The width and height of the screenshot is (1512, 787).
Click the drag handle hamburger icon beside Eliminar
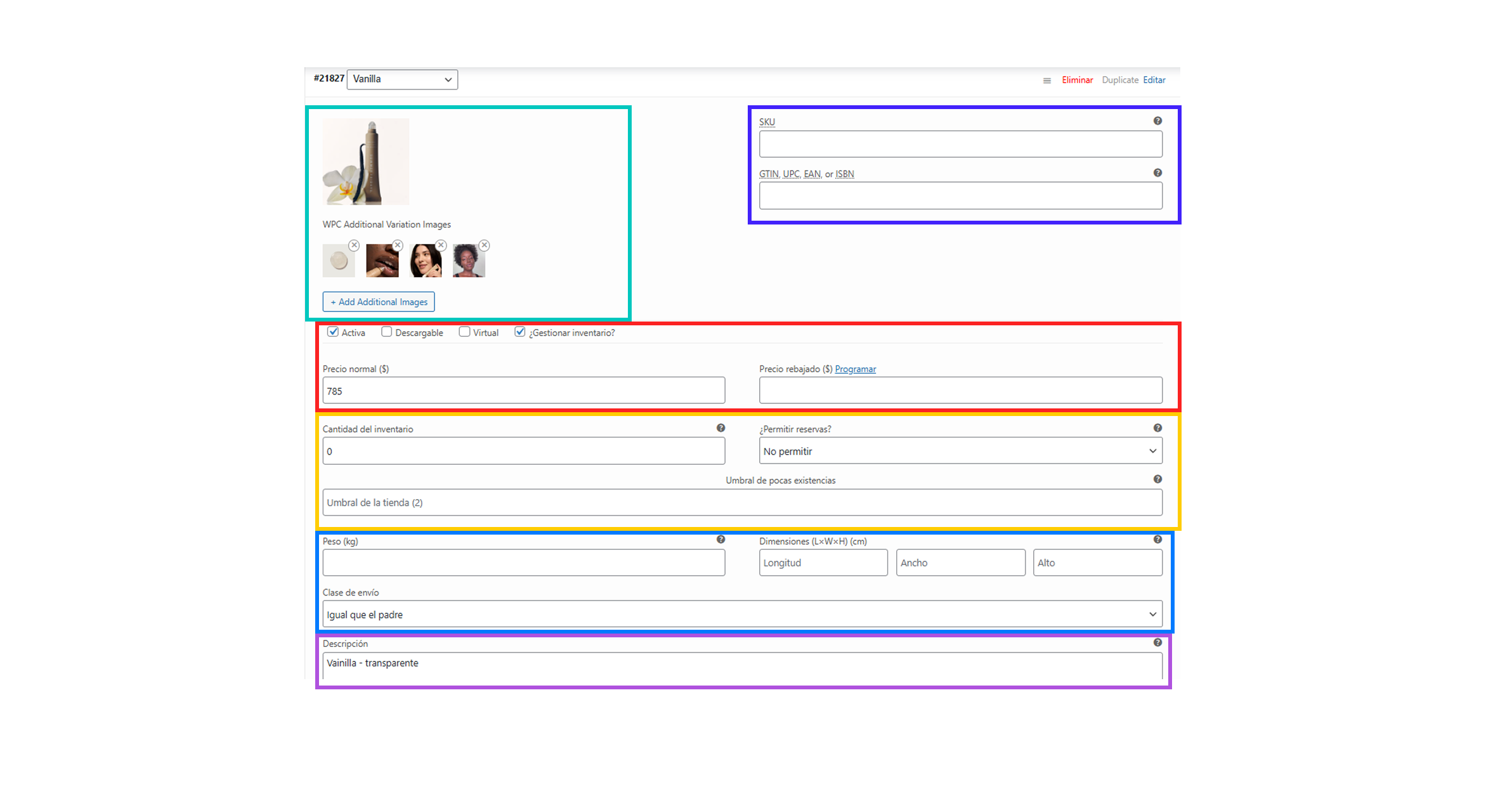(x=1047, y=81)
